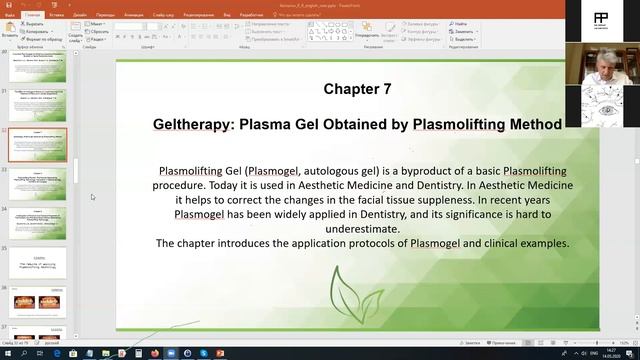Select slide 33 thumbnail
640x360 pixels.
point(37,184)
